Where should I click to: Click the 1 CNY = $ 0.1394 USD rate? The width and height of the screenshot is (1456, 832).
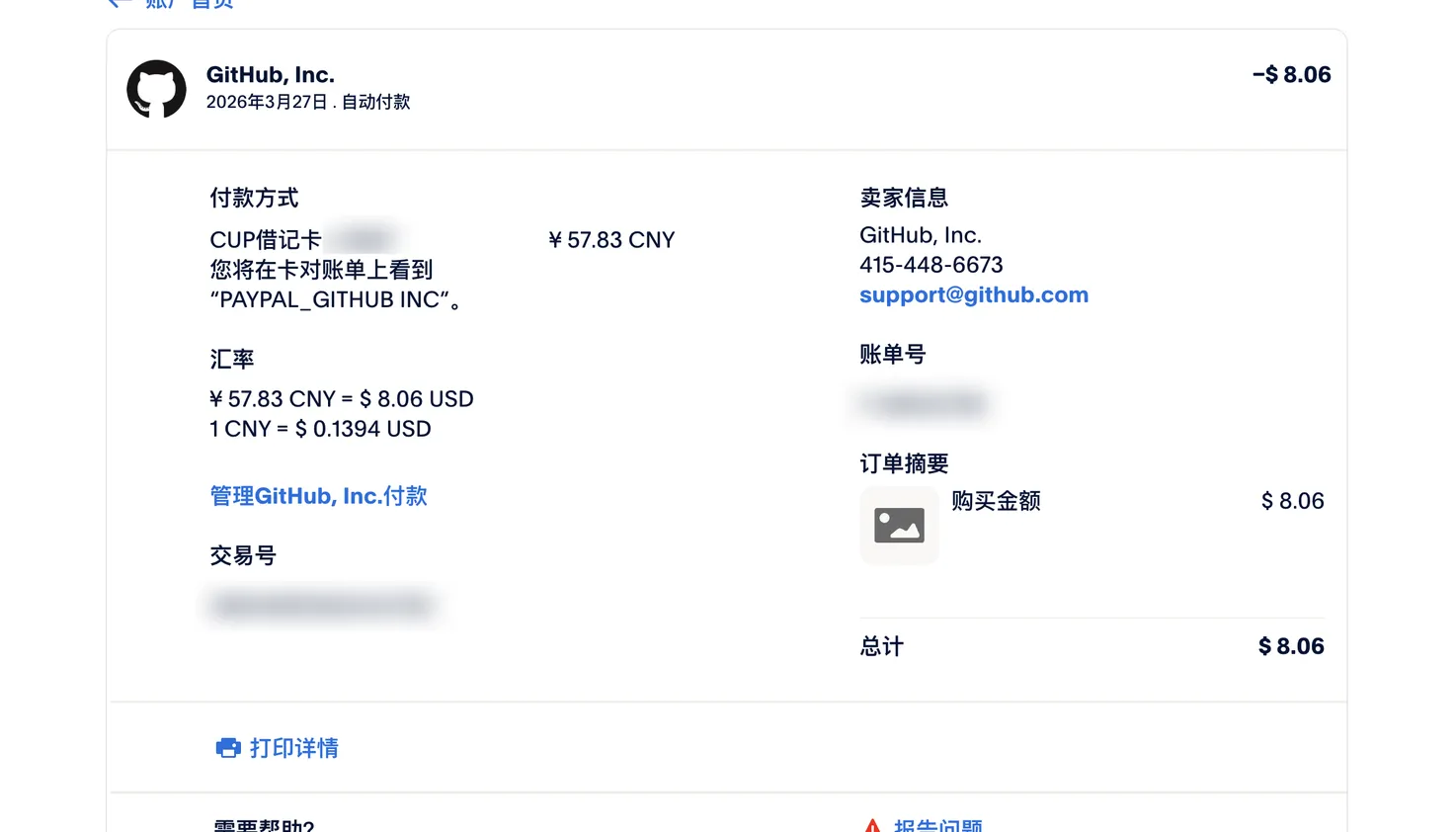coord(320,429)
